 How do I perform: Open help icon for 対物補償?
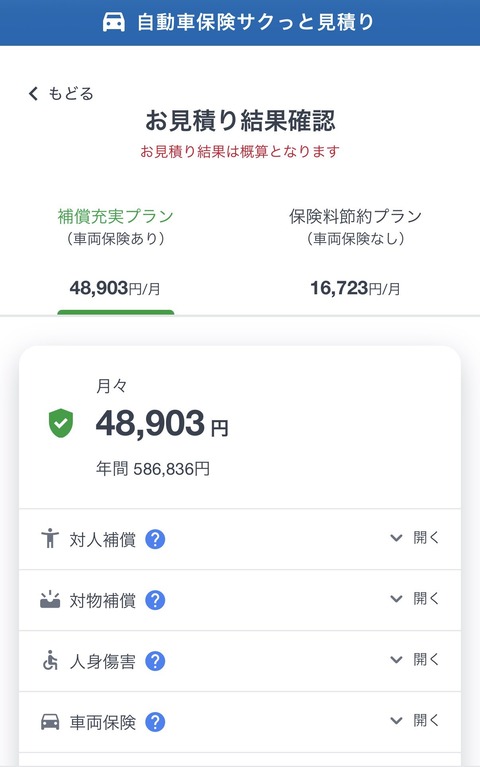[155, 600]
